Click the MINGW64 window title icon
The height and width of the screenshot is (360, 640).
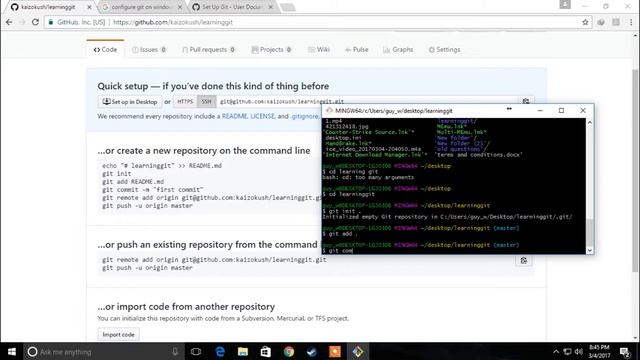click(329, 111)
